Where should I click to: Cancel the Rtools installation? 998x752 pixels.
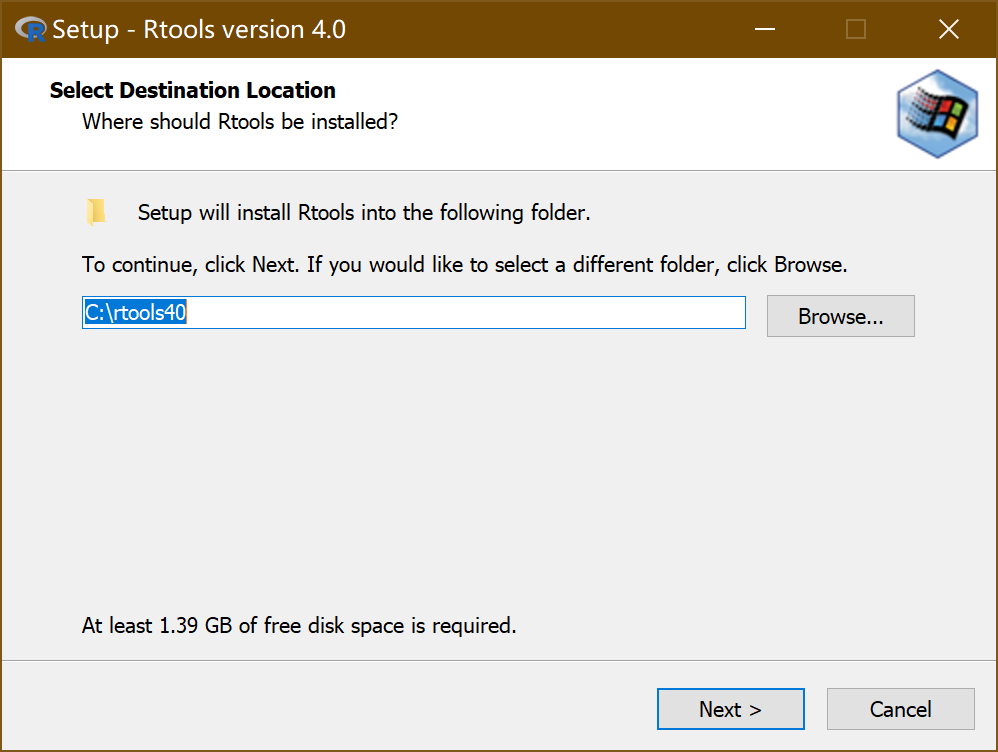[900, 709]
